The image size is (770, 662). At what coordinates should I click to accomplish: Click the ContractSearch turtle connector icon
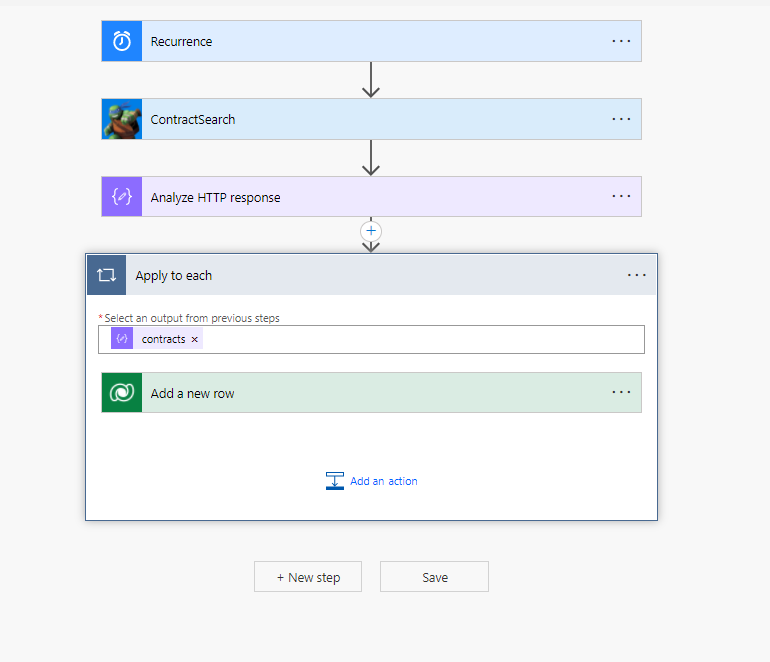(x=122, y=119)
